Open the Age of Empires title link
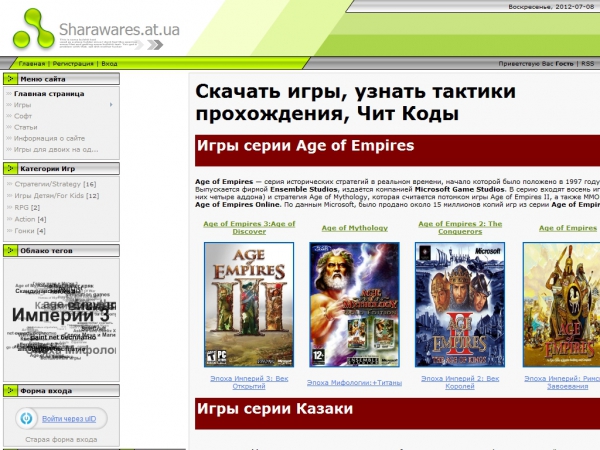 coord(568,228)
